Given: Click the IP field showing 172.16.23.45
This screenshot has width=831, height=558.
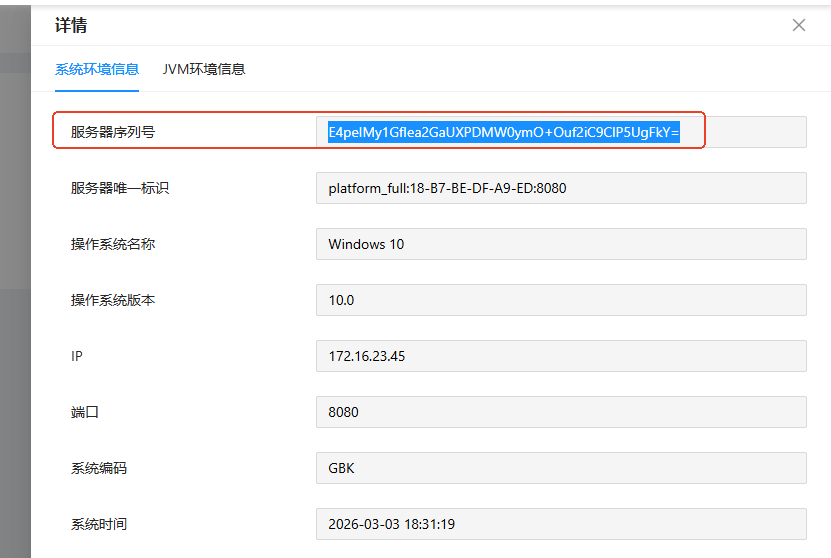Looking at the screenshot, I should [560, 356].
